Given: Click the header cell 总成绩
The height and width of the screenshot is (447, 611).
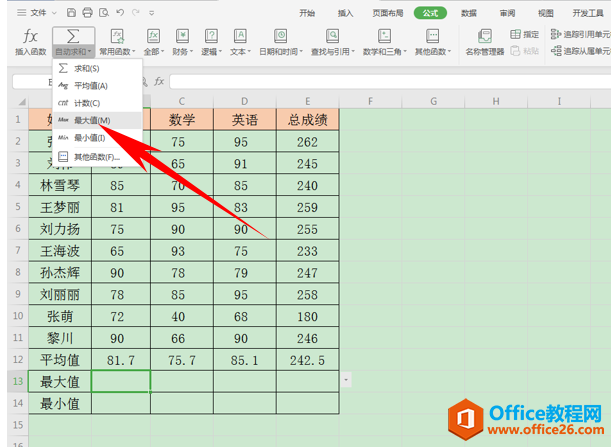Looking at the screenshot, I should tap(308, 120).
